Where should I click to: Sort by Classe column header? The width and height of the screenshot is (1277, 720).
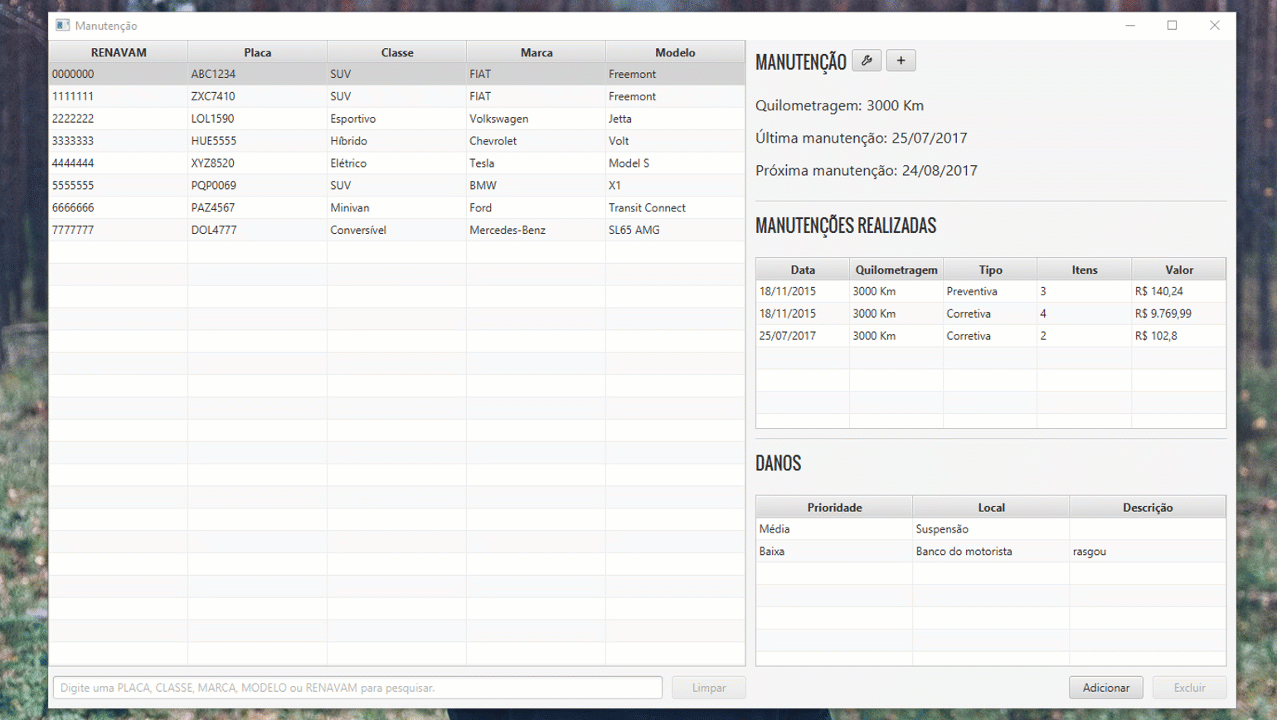(x=397, y=53)
